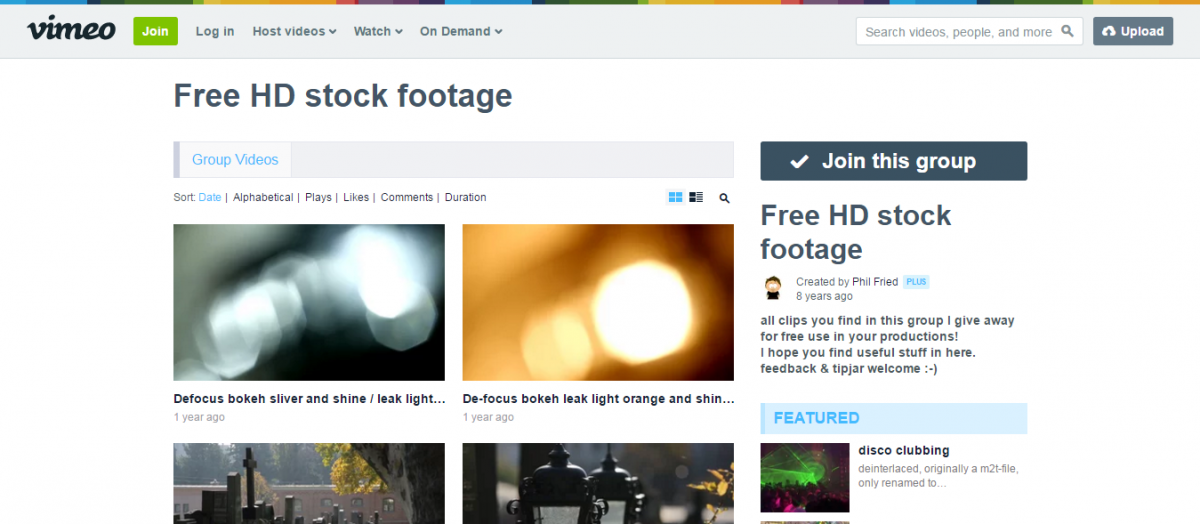Sort videos Alphabetically

pos(263,198)
